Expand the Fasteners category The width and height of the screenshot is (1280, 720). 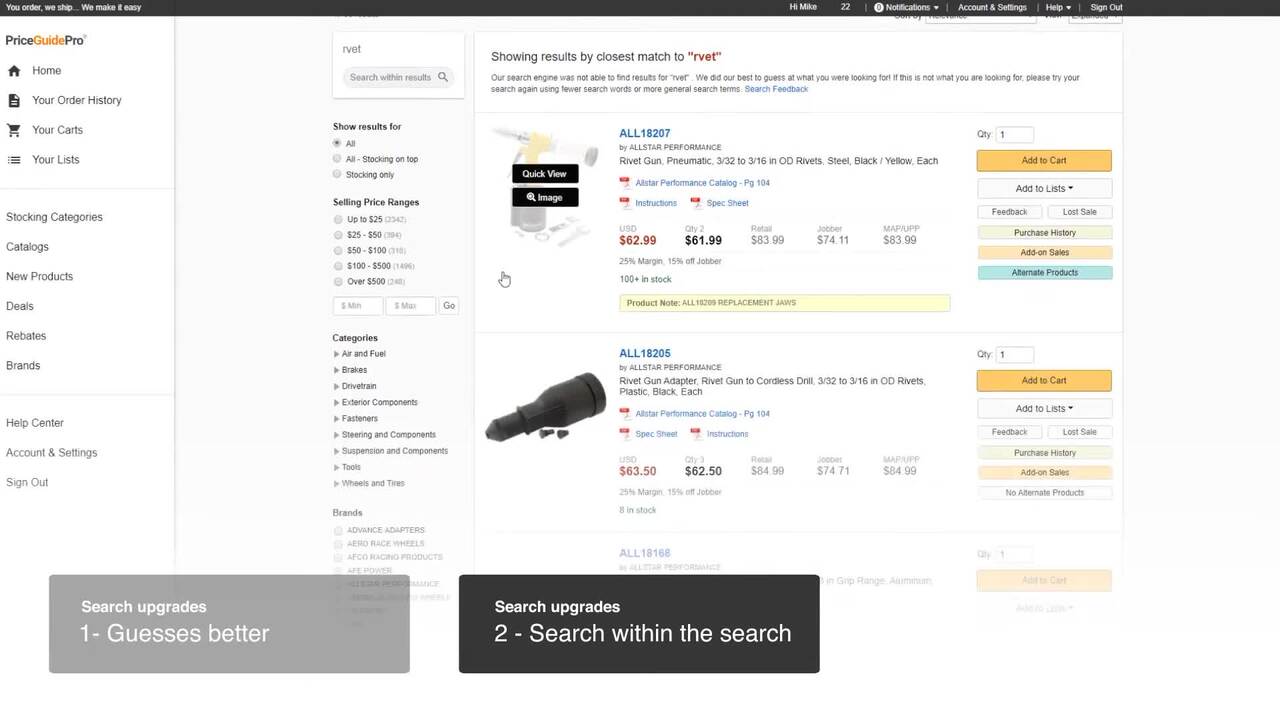(x=337, y=419)
